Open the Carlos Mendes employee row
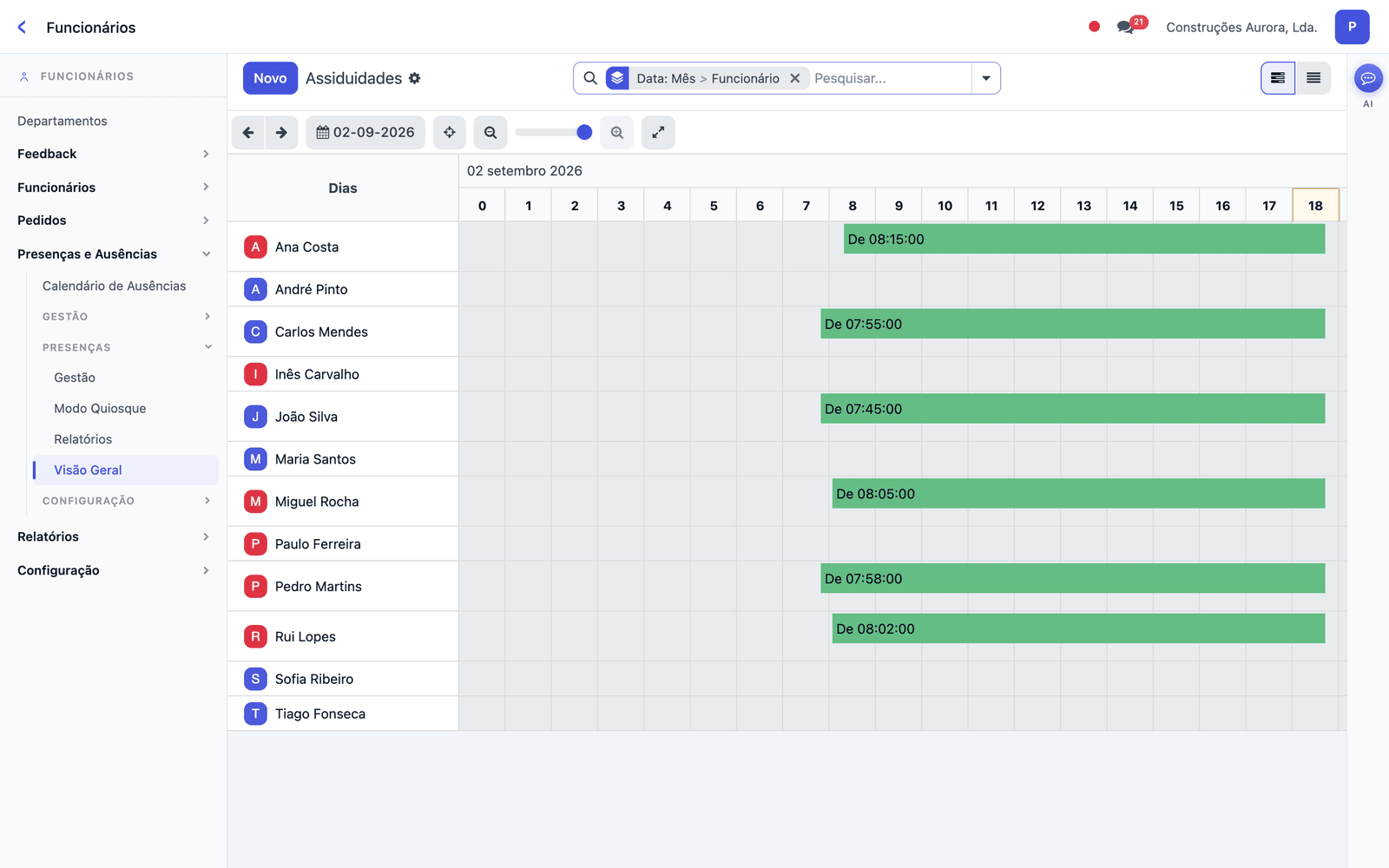 tap(343, 332)
